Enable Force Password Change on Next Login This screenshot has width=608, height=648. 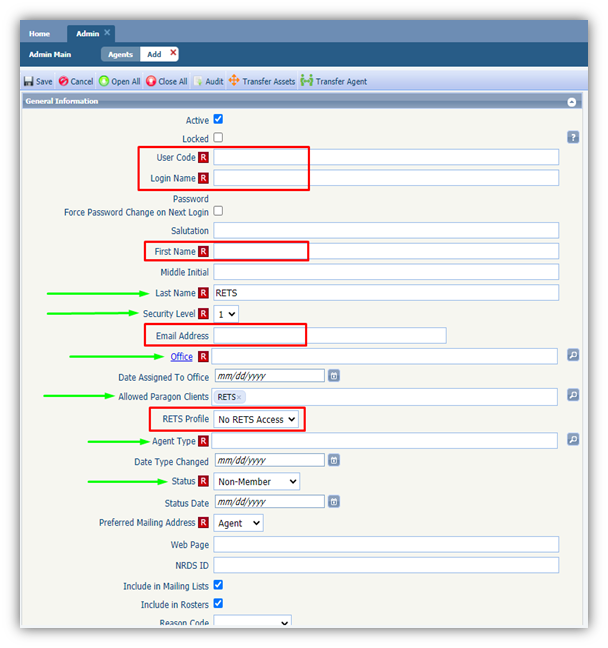(x=218, y=211)
